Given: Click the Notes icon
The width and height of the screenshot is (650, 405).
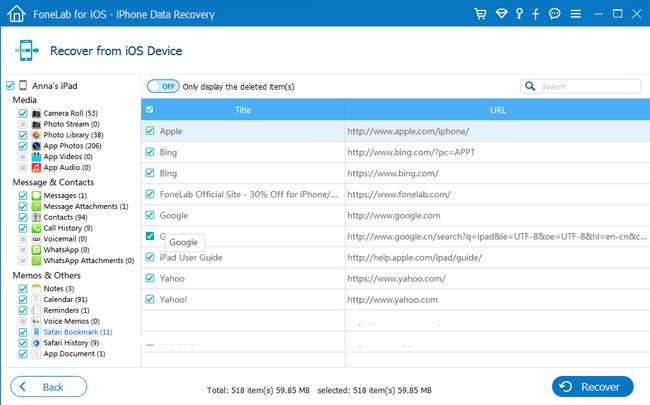Looking at the screenshot, I should pyautogui.click(x=36, y=289).
